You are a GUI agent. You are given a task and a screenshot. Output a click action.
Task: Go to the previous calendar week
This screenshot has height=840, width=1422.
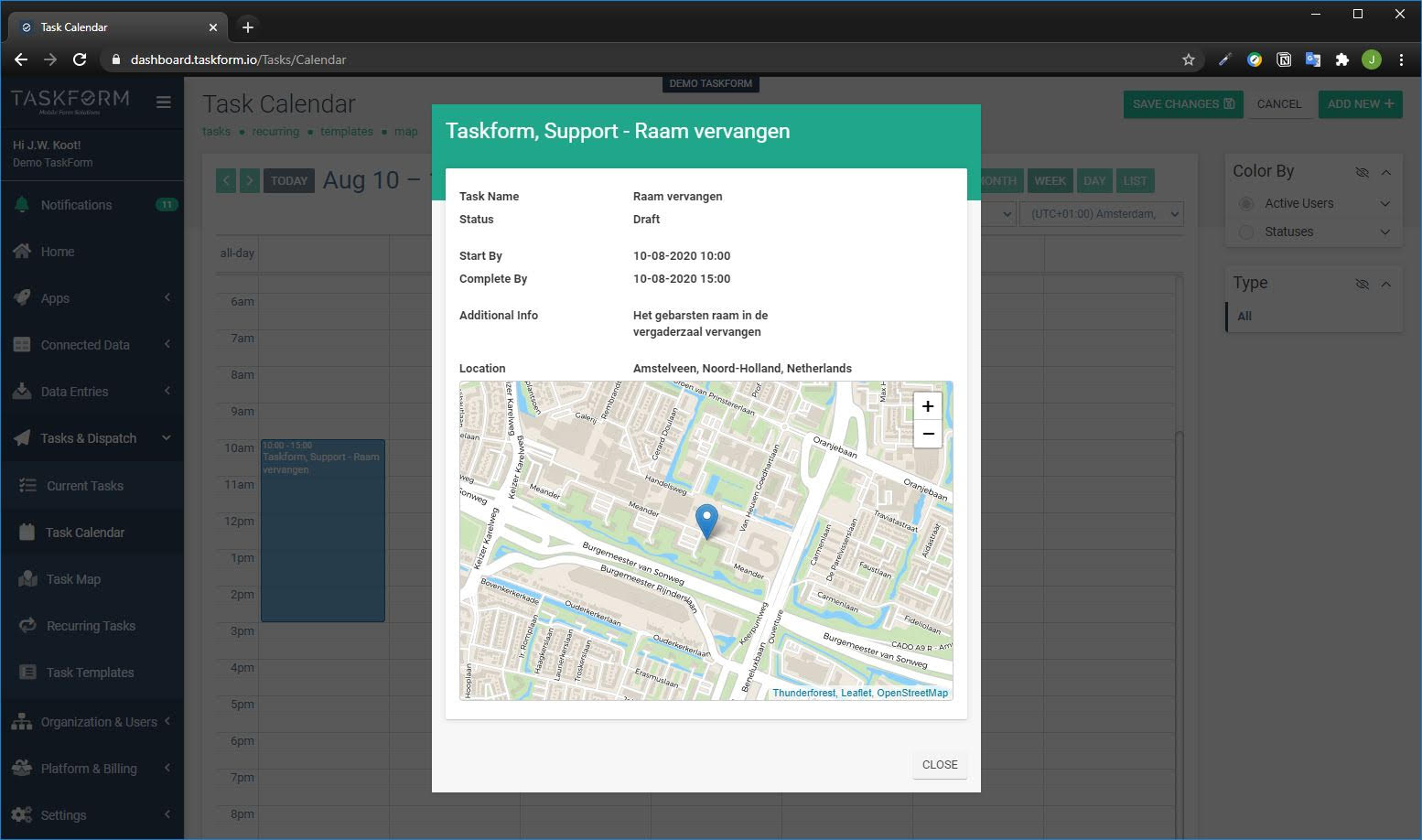pyautogui.click(x=226, y=180)
